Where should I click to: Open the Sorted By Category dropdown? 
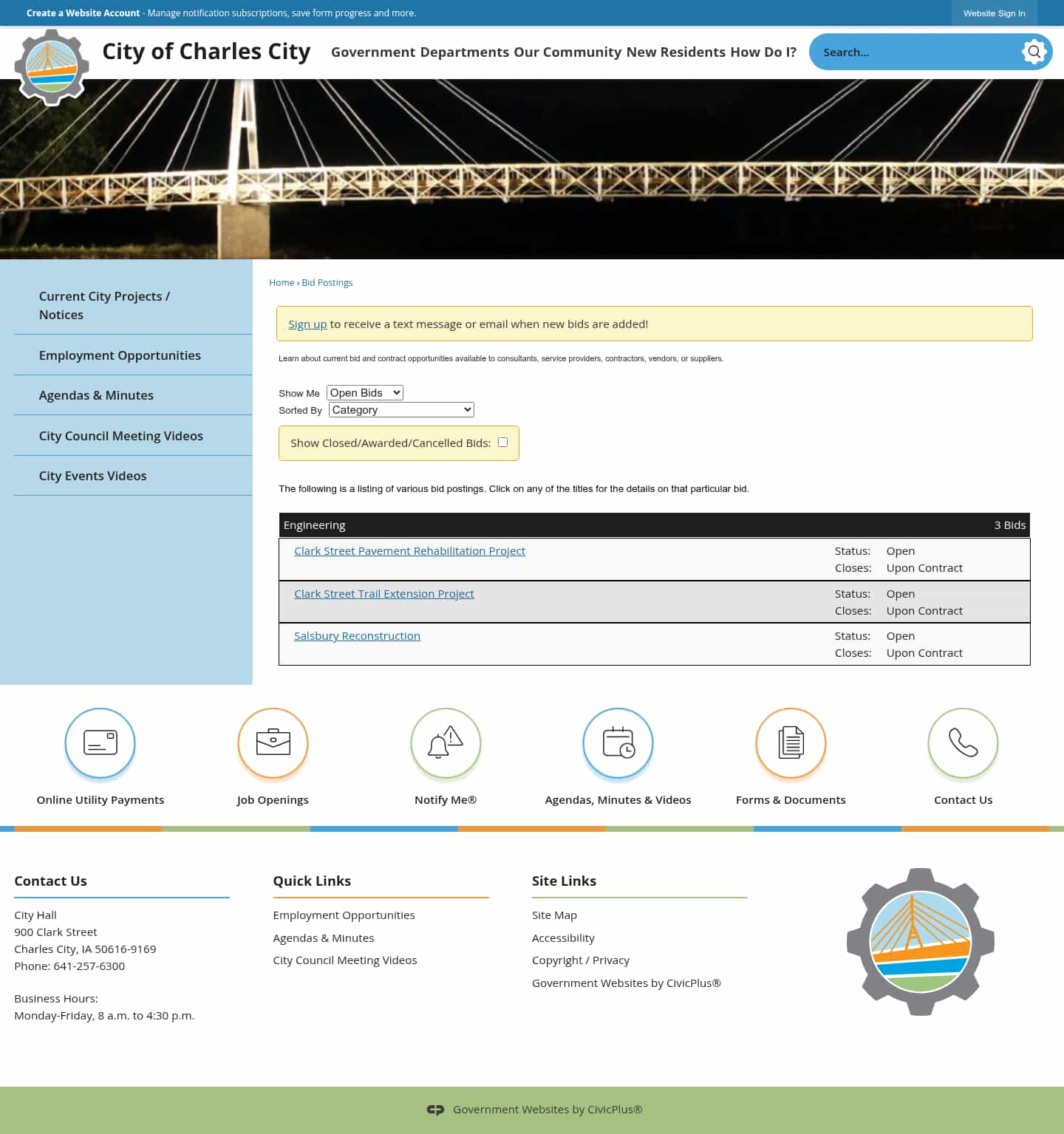pos(401,410)
